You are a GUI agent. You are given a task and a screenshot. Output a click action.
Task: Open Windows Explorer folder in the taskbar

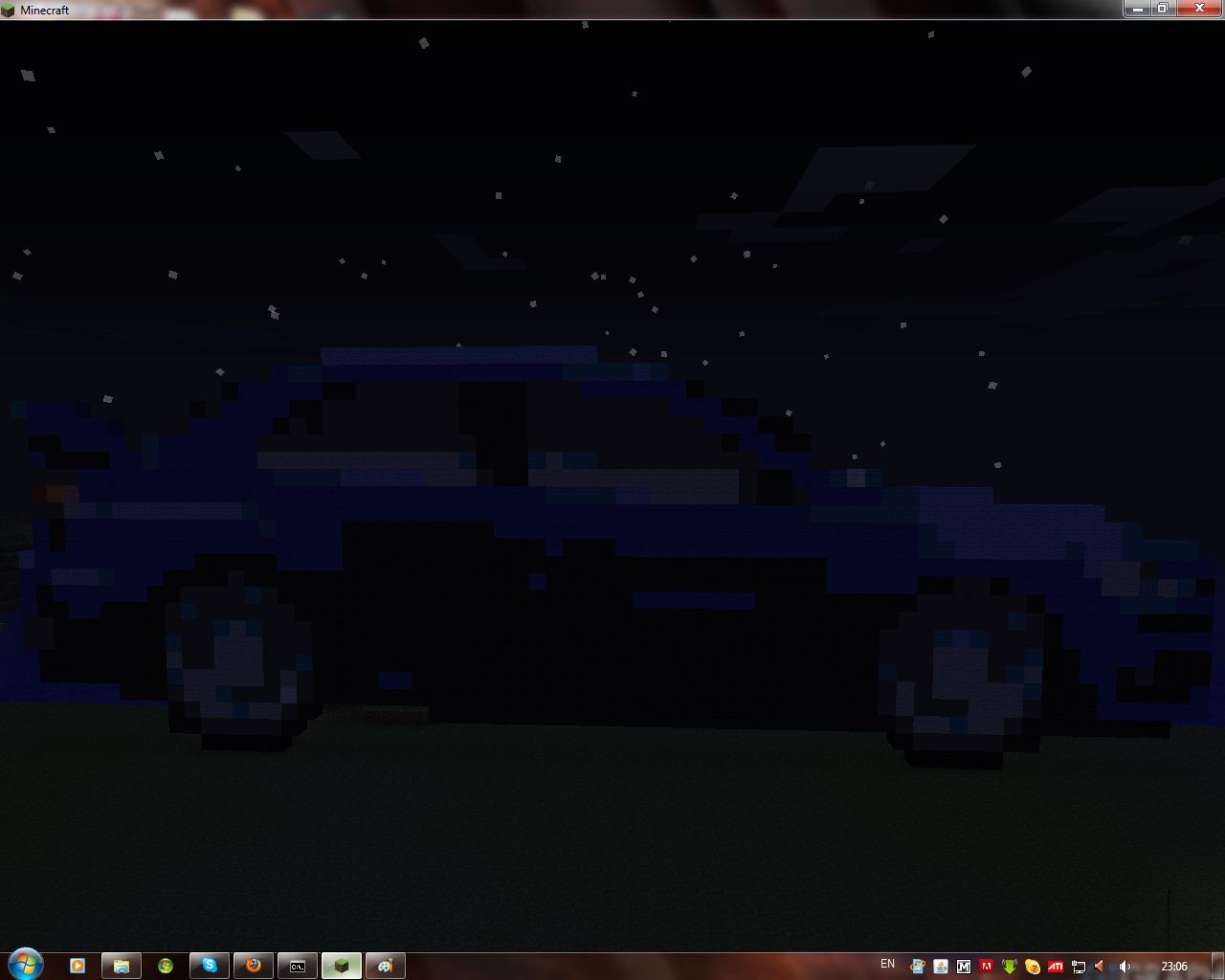click(x=122, y=966)
